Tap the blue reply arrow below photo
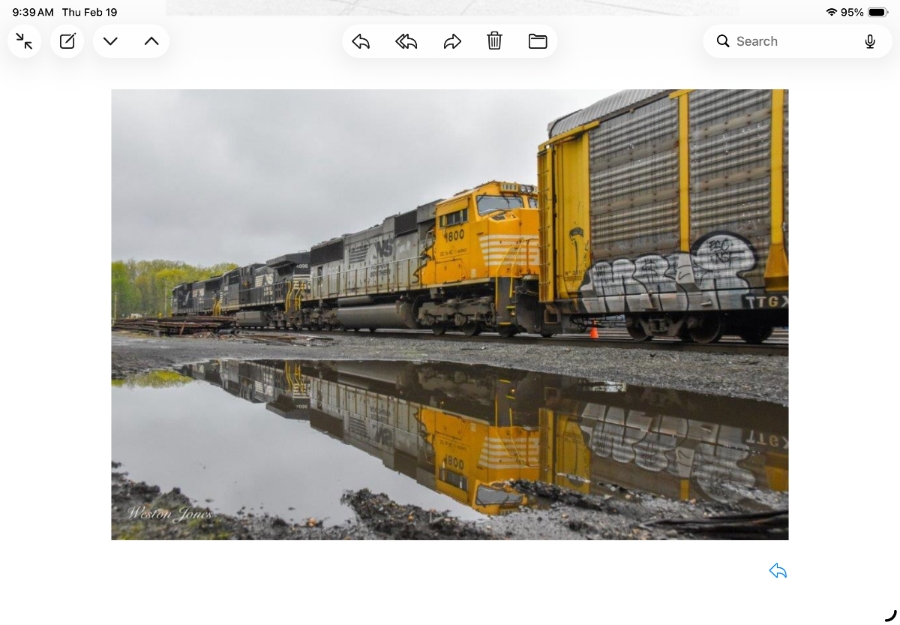Viewport: 900px width, 625px height. pos(778,570)
